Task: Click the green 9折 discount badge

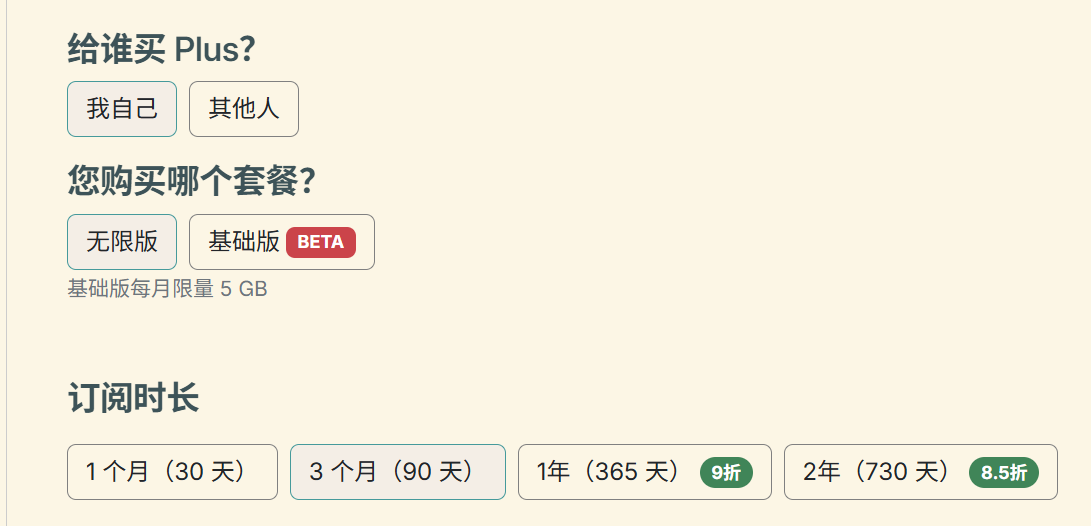Action: click(726, 473)
